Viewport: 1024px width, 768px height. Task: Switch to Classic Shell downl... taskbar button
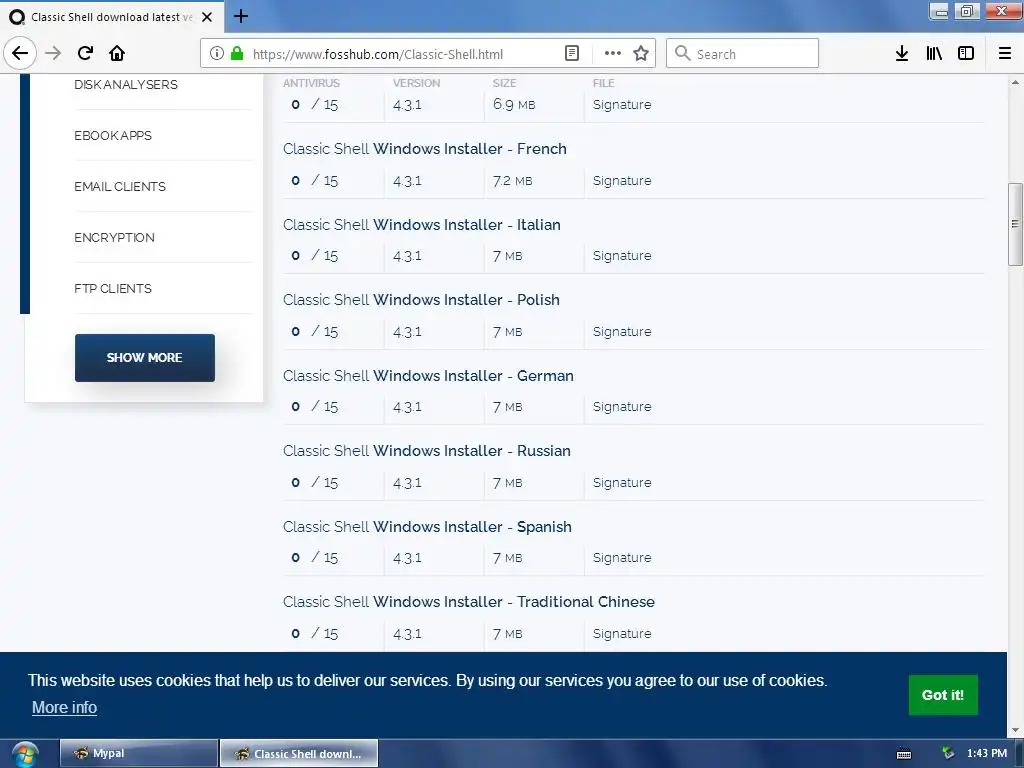[298, 754]
